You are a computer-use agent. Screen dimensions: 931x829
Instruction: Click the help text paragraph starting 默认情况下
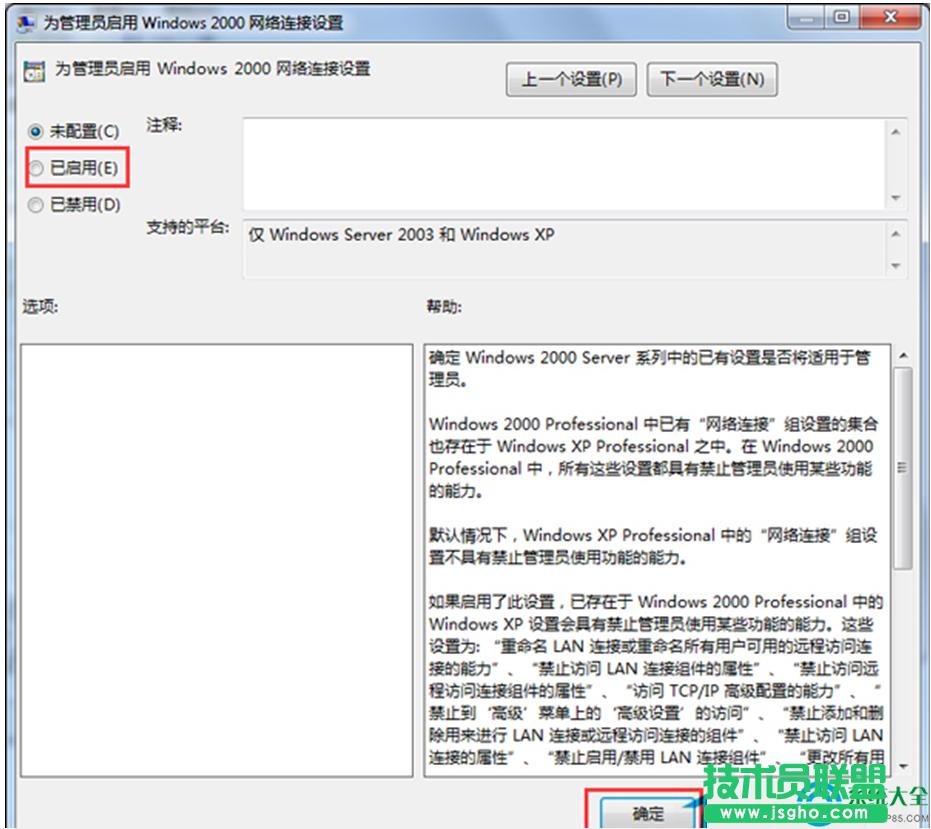coord(653,546)
